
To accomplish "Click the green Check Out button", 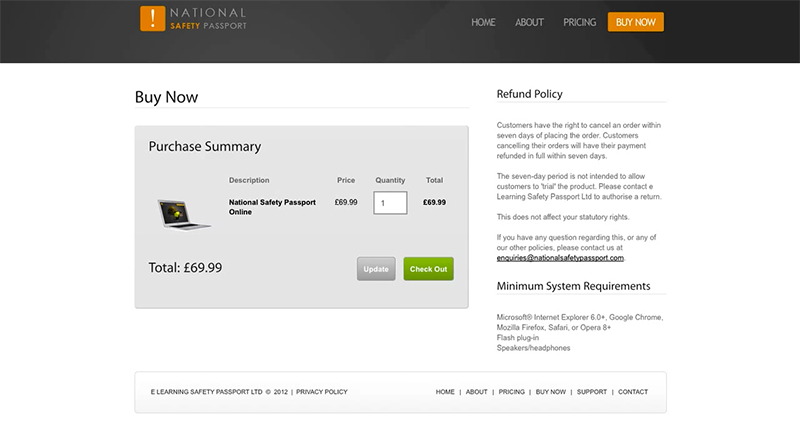I will point(428,269).
